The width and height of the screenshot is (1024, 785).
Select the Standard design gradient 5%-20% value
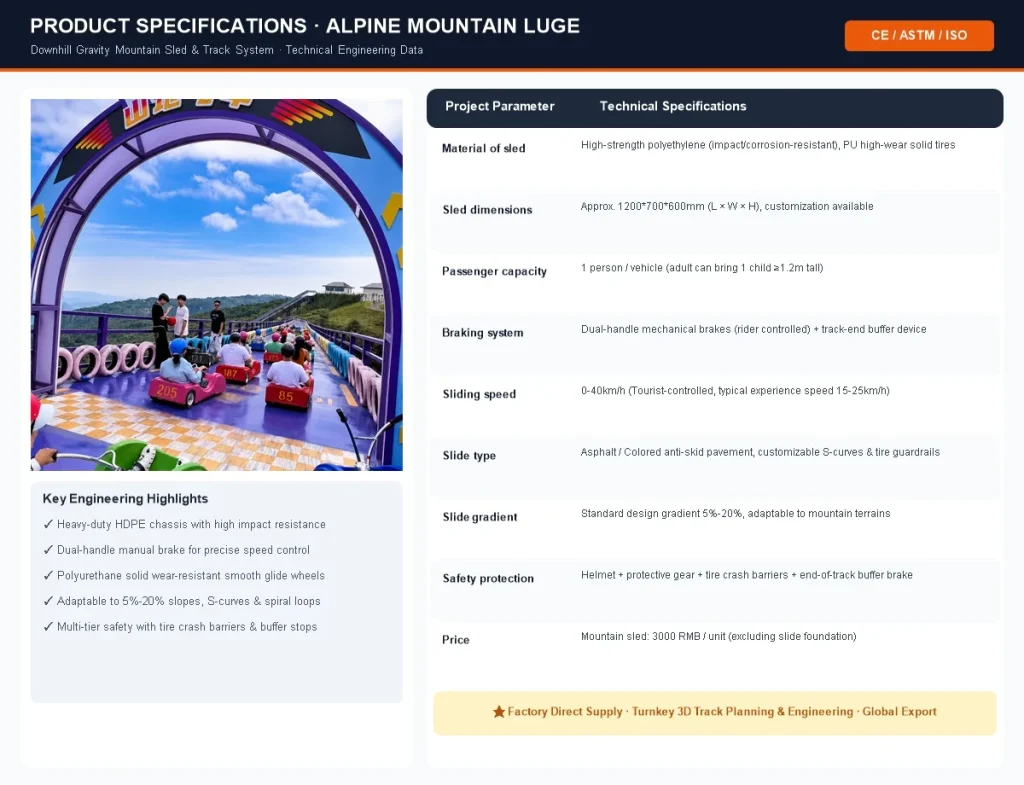(x=735, y=513)
